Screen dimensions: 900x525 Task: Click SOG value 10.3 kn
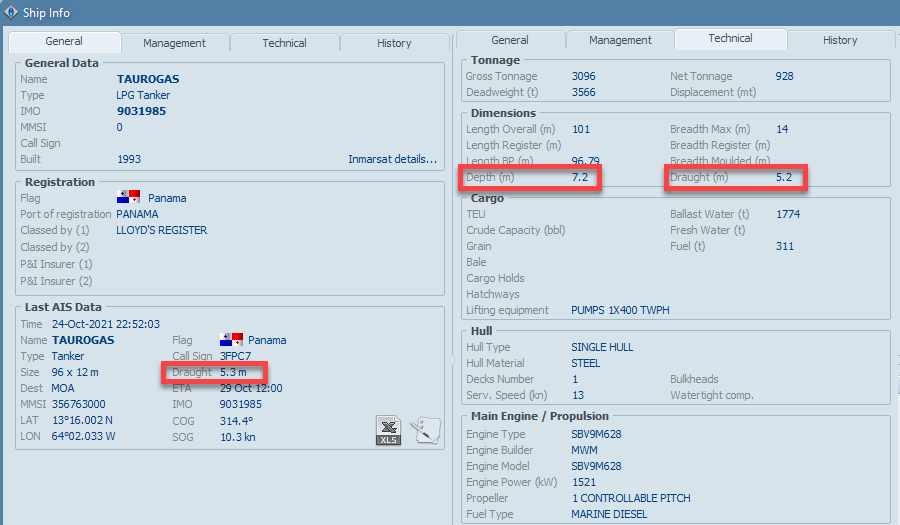[x=238, y=437]
